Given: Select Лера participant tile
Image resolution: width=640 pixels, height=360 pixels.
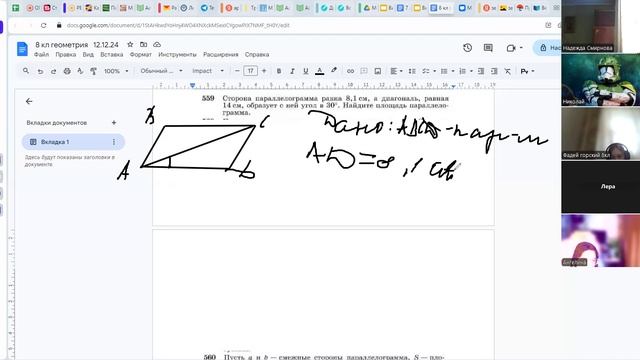Looking at the screenshot, I should 600,187.
